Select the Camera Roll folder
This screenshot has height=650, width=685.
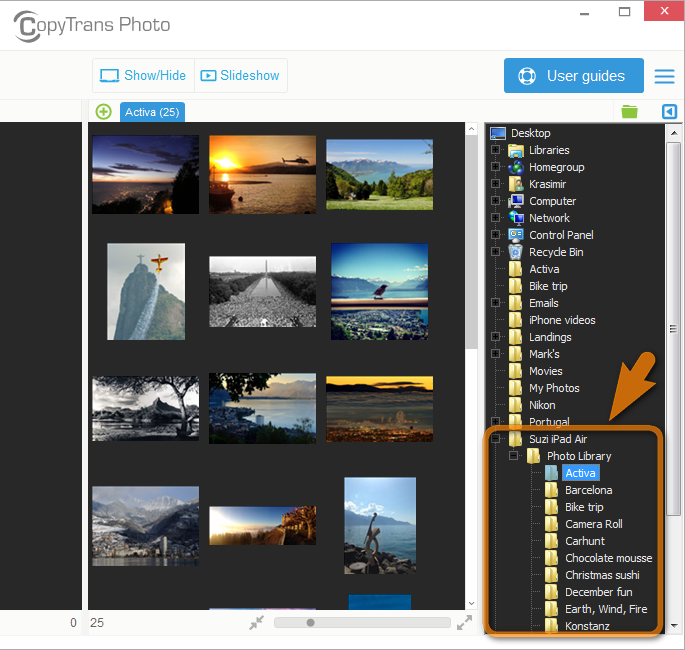(x=593, y=524)
